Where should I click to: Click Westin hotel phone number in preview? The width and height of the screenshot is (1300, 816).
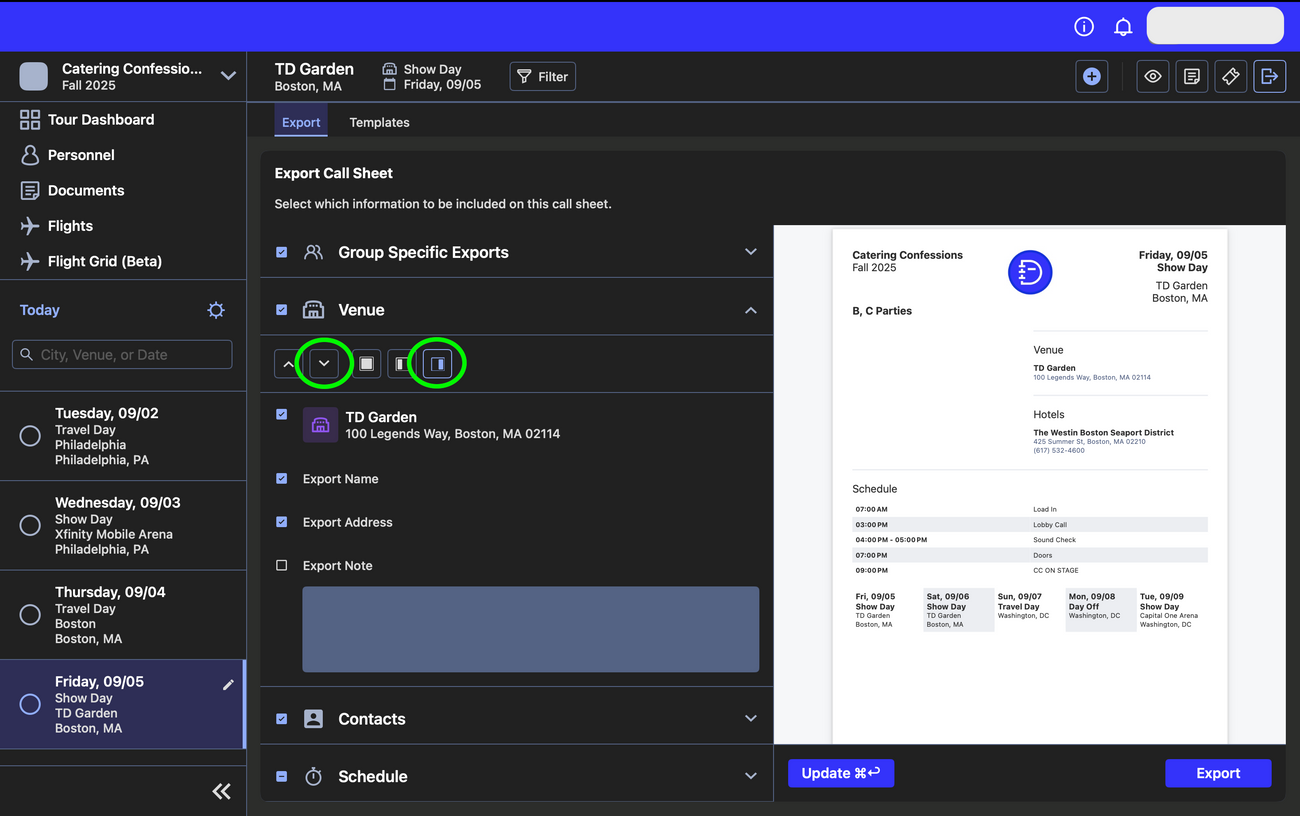point(1059,451)
